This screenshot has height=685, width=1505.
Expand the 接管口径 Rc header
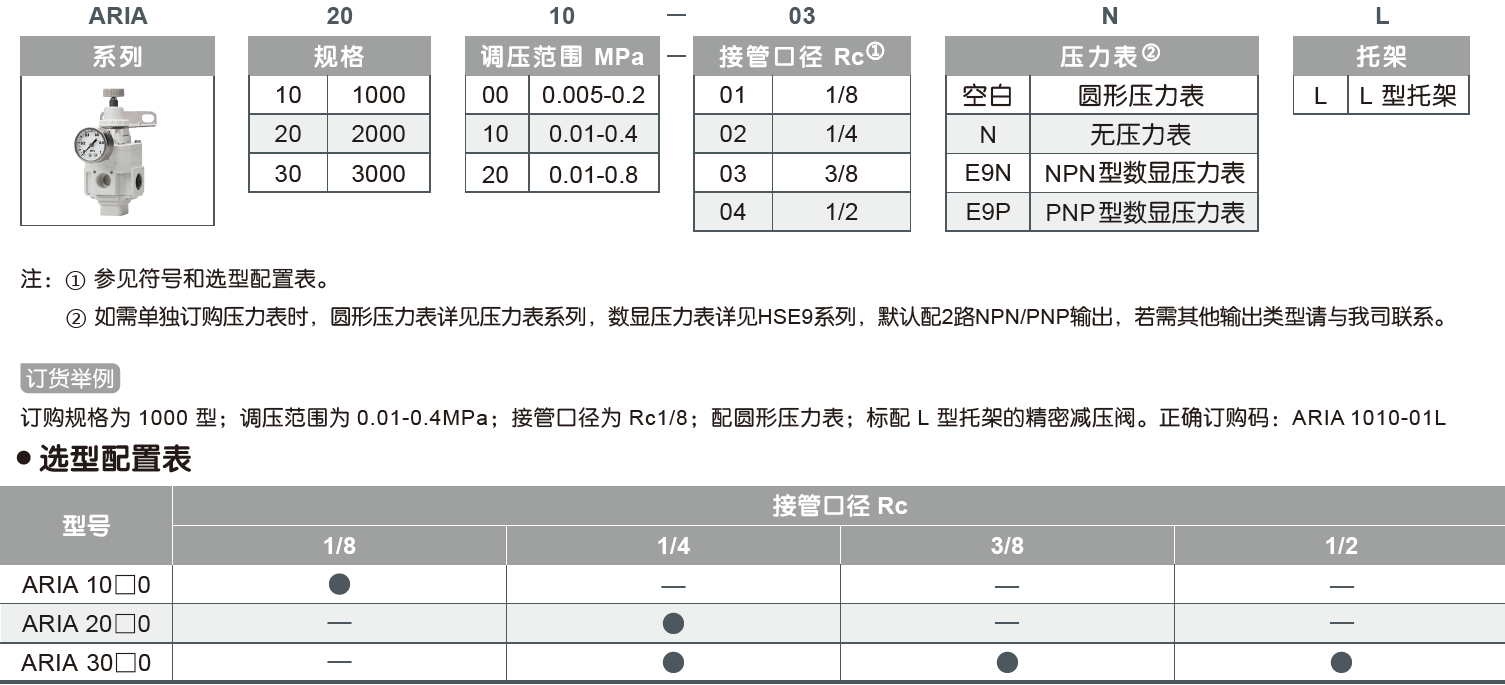pyautogui.click(x=802, y=56)
